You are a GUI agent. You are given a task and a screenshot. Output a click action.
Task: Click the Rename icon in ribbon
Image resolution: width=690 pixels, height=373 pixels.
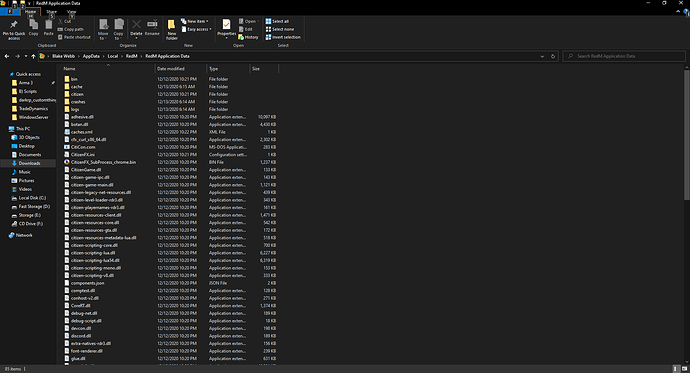point(152,25)
